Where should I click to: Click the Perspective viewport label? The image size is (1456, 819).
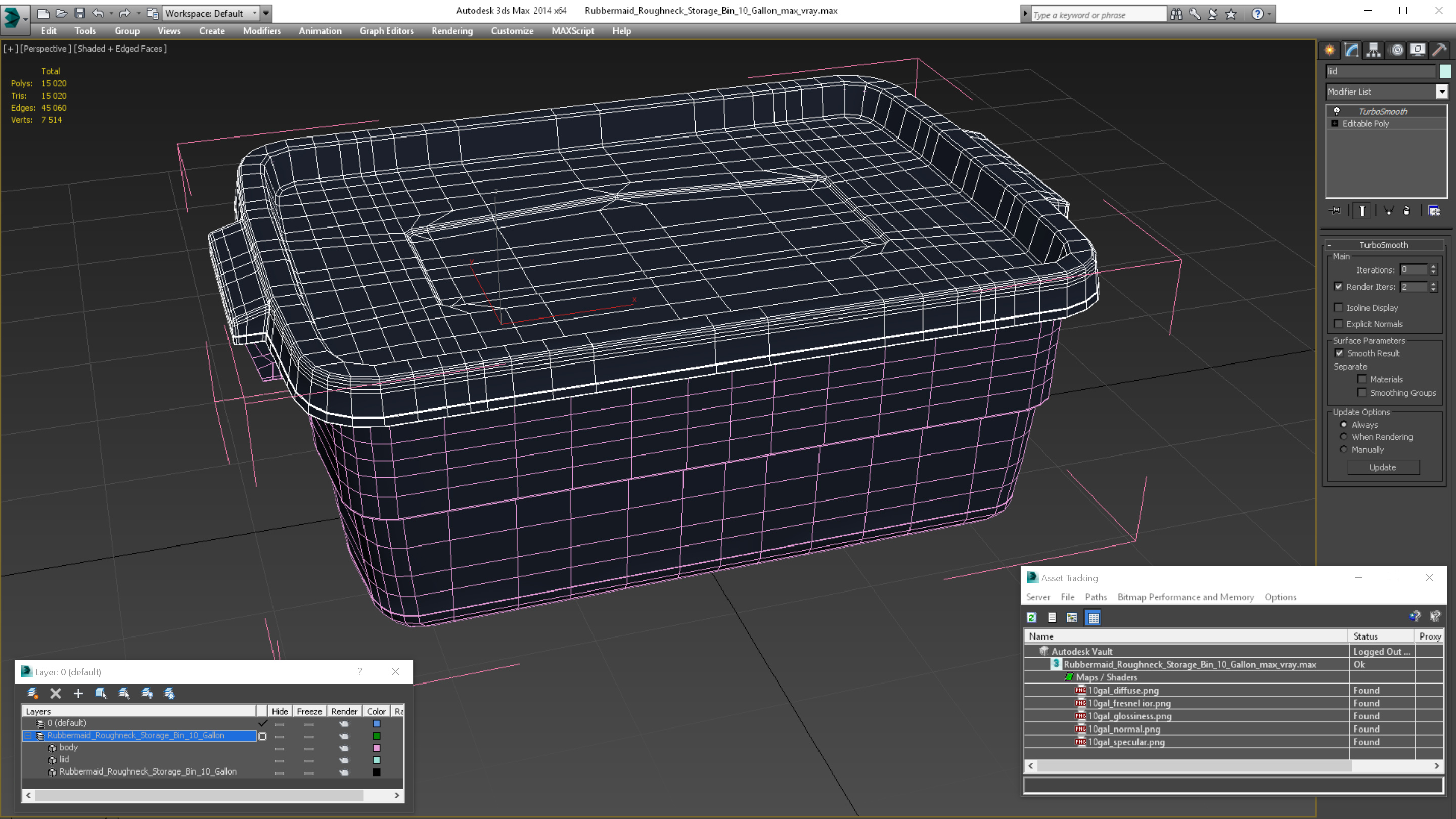click(46, 49)
